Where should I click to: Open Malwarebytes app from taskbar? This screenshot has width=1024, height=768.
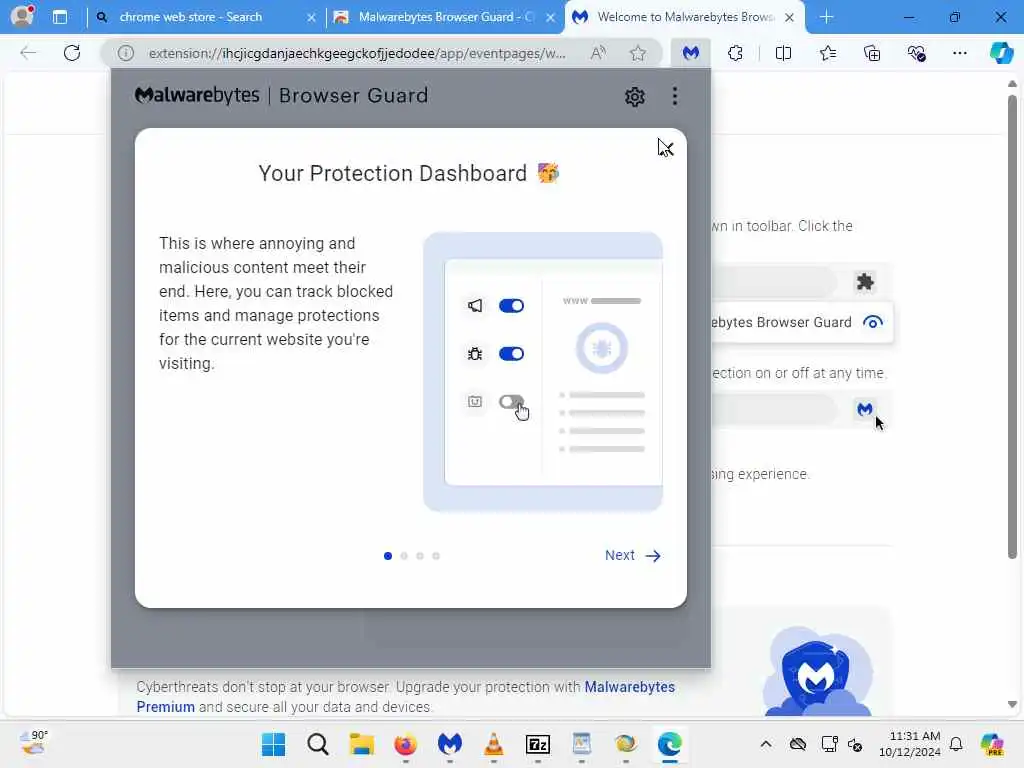(449, 744)
